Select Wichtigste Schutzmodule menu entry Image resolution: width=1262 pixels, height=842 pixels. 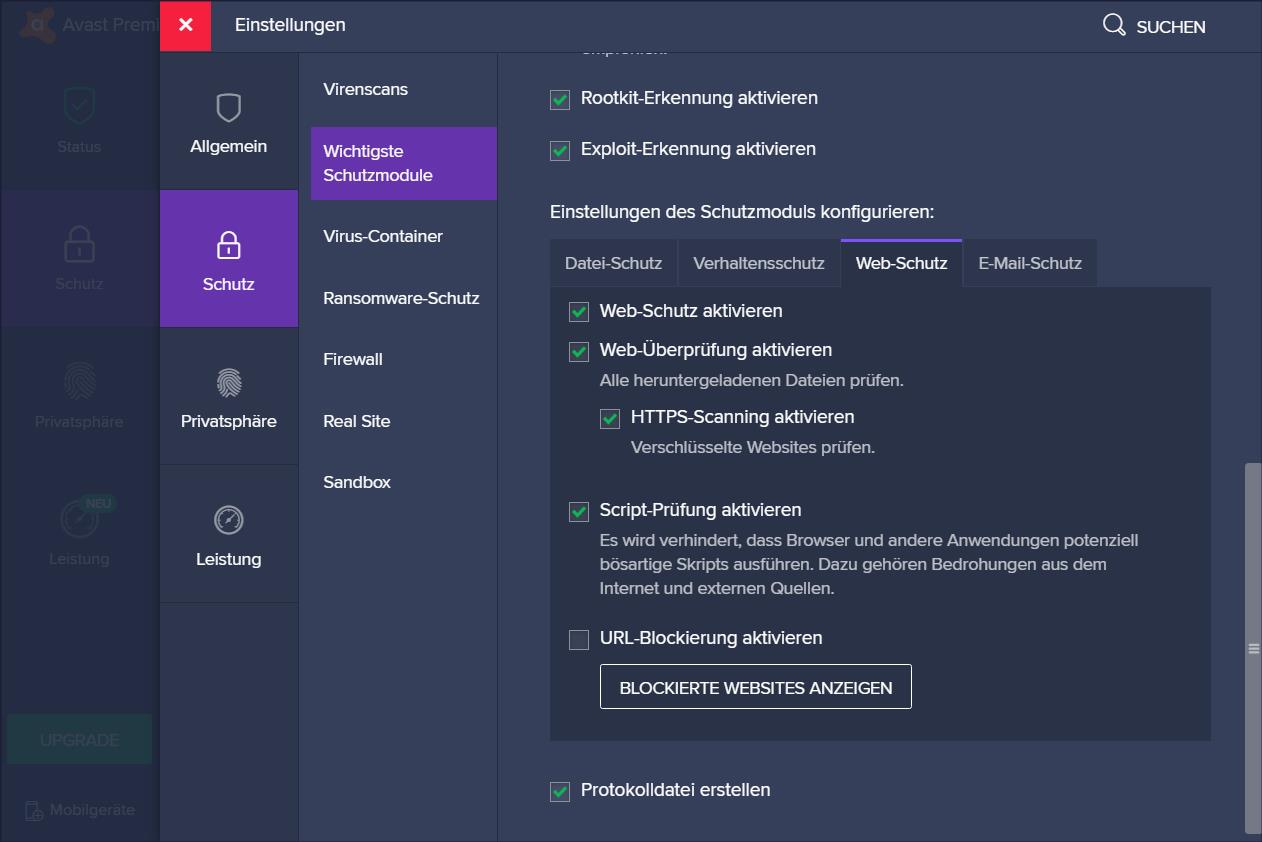[x=404, y=163]
